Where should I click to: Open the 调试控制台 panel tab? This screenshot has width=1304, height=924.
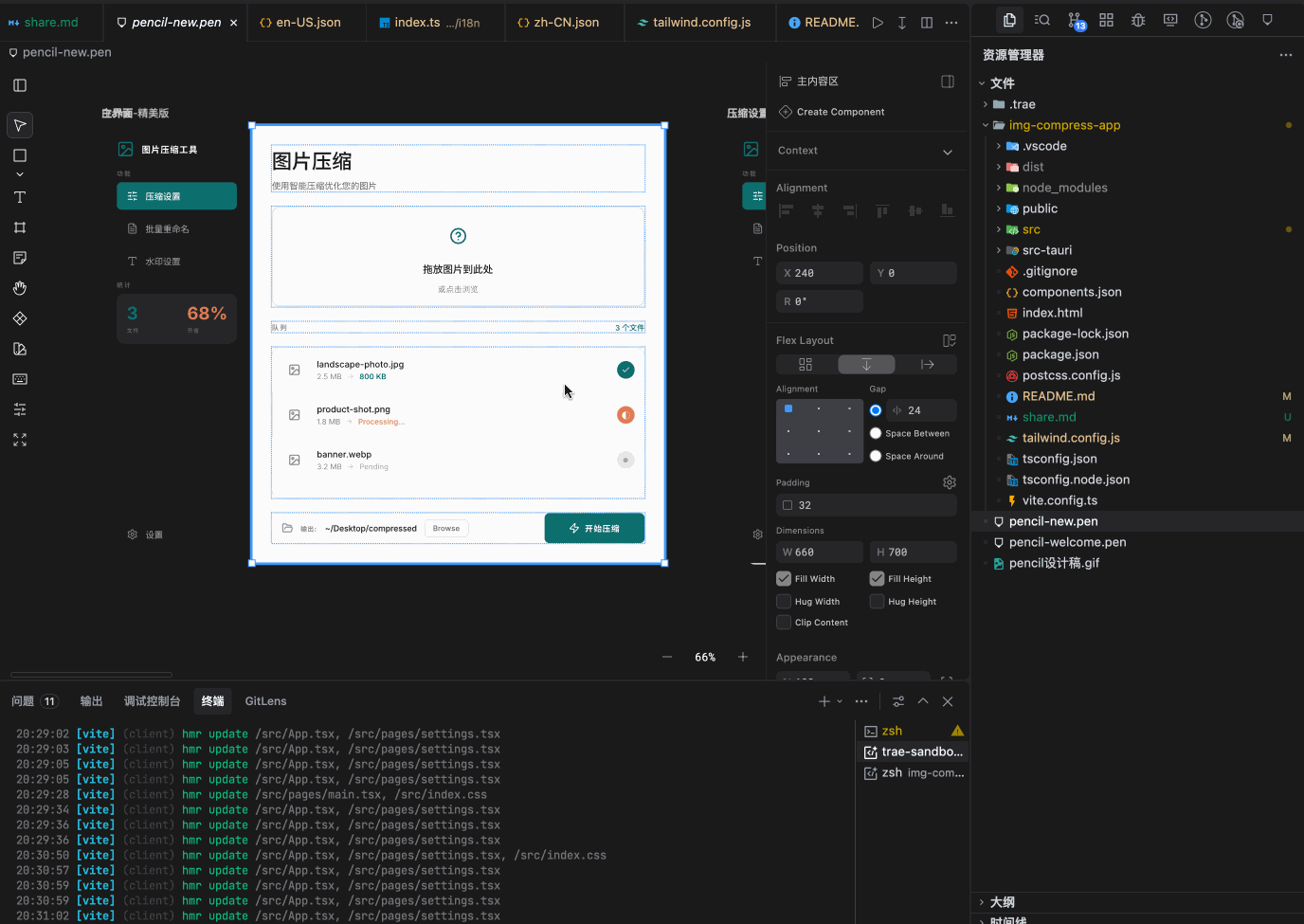pyautogui.click(x=152, y=701)
